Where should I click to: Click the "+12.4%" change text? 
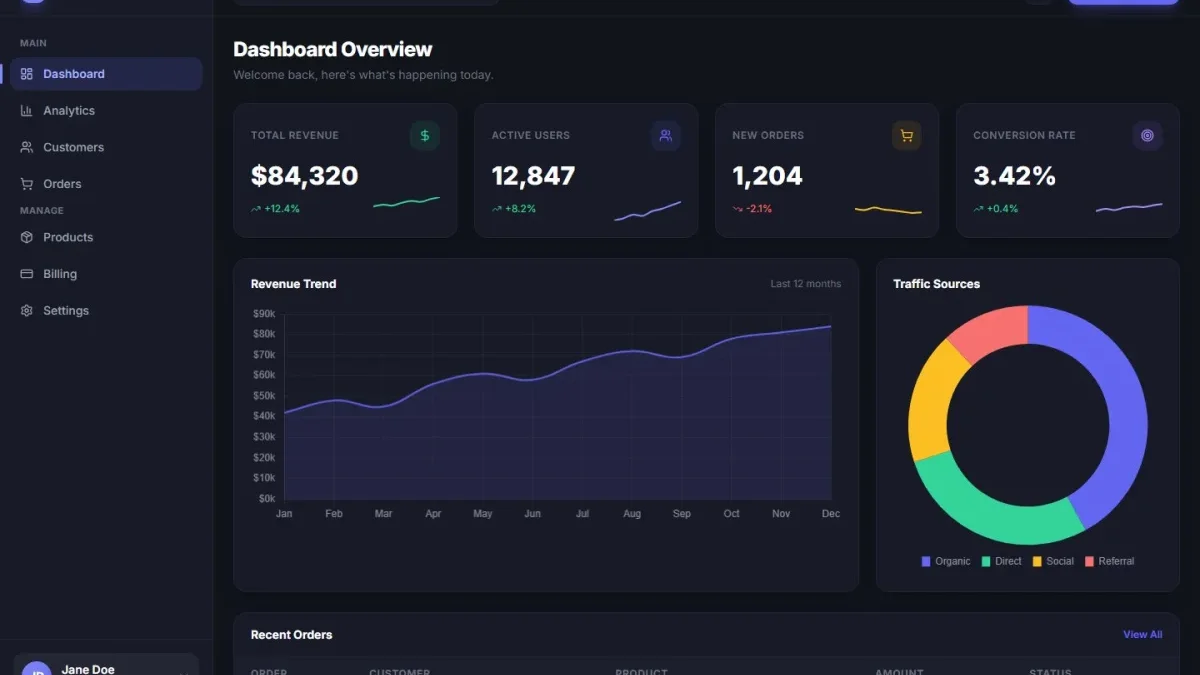tap(282, 209)
